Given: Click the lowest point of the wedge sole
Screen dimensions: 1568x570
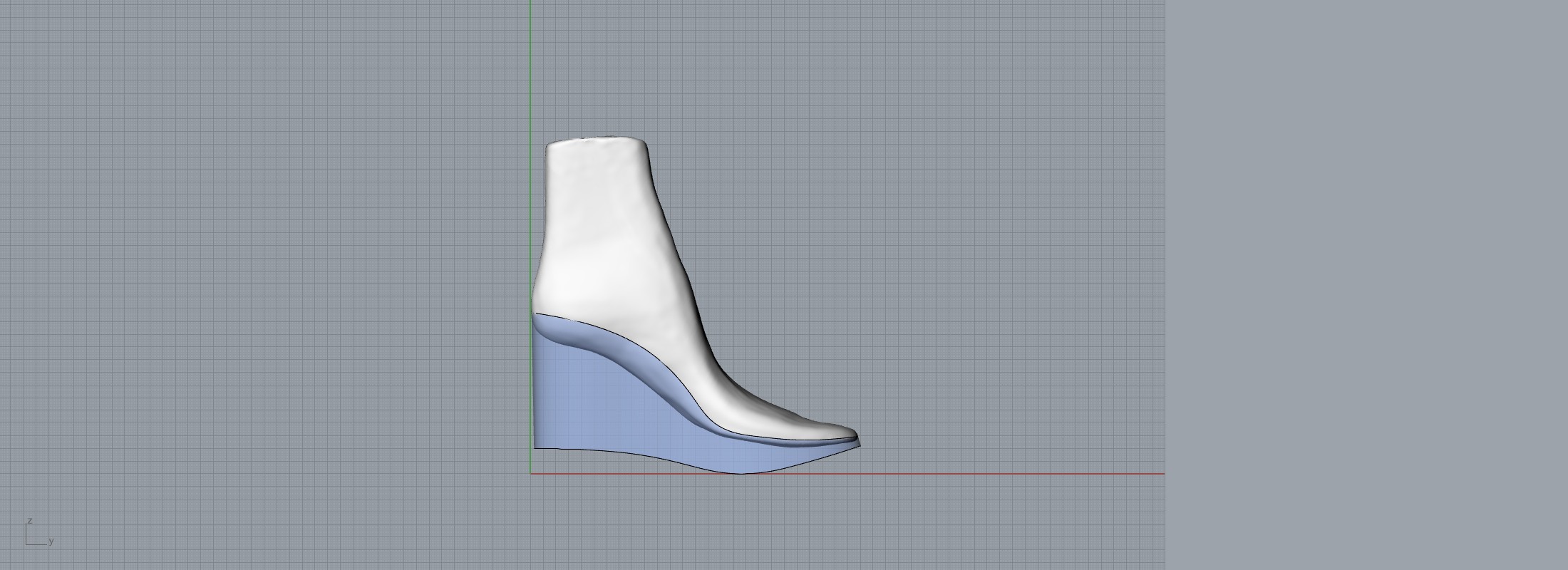Looking at the screenshot, I should click(x=741, y=472).
